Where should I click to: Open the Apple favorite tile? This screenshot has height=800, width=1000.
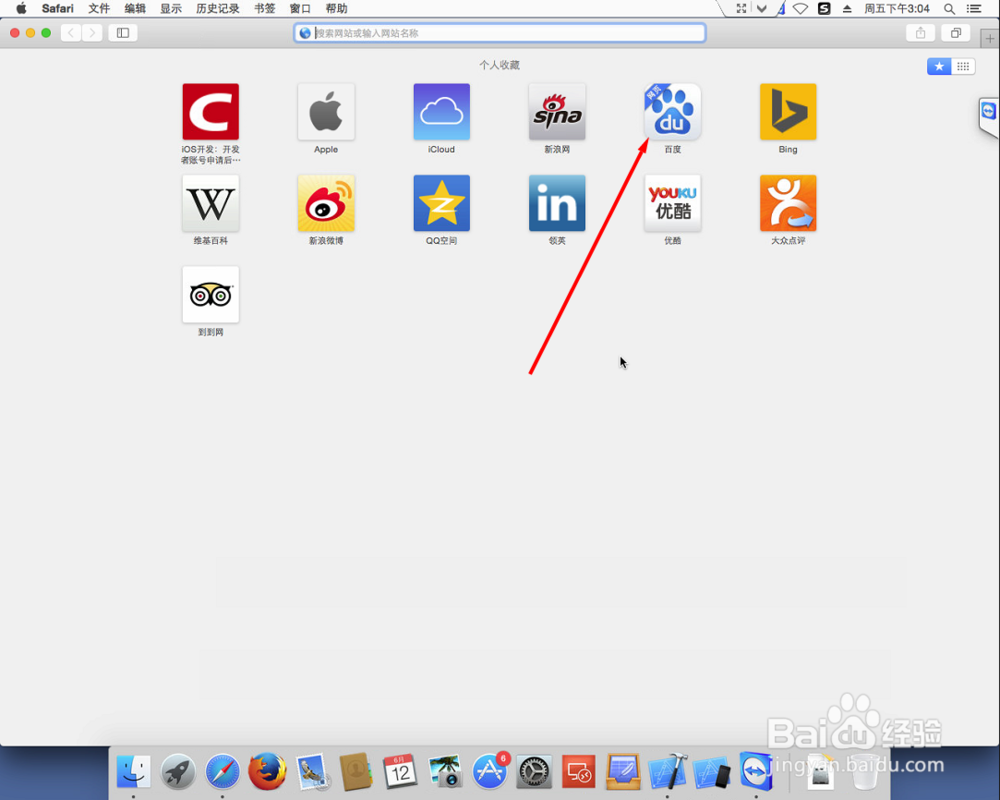click(326, 112)
